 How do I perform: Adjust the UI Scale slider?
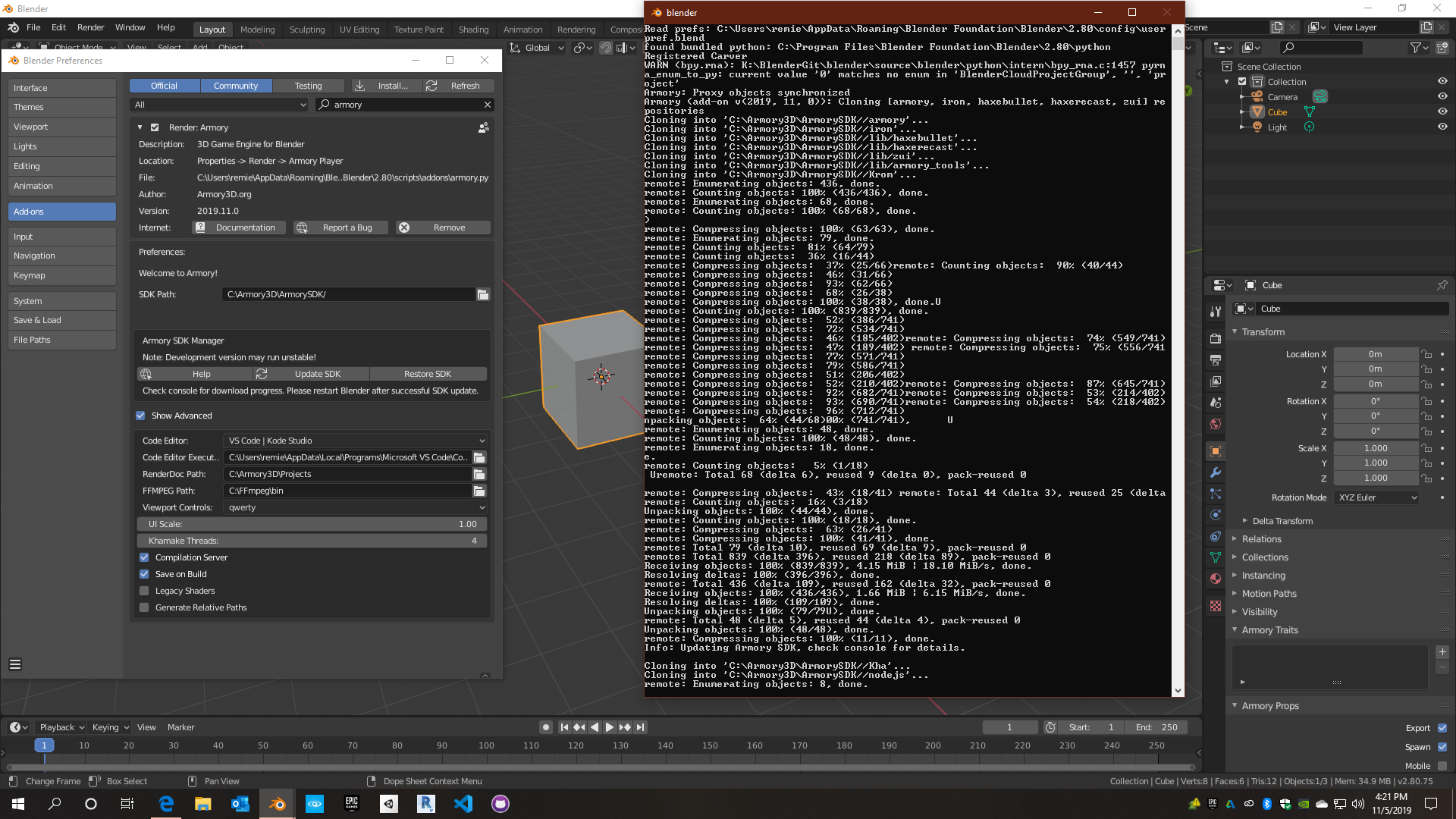311,524
